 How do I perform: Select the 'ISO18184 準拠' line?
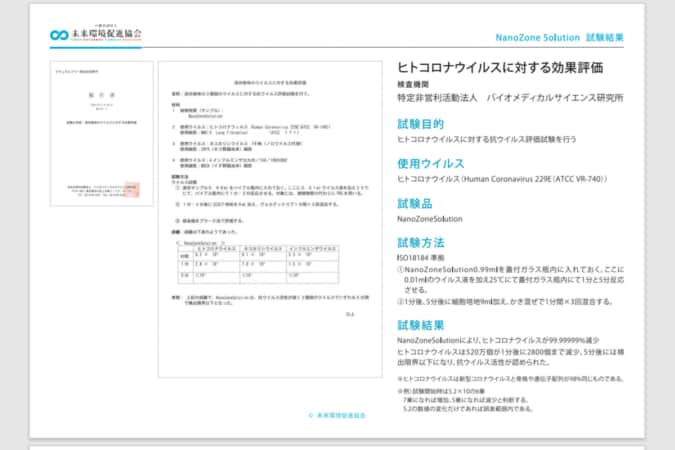coord(420,258)
